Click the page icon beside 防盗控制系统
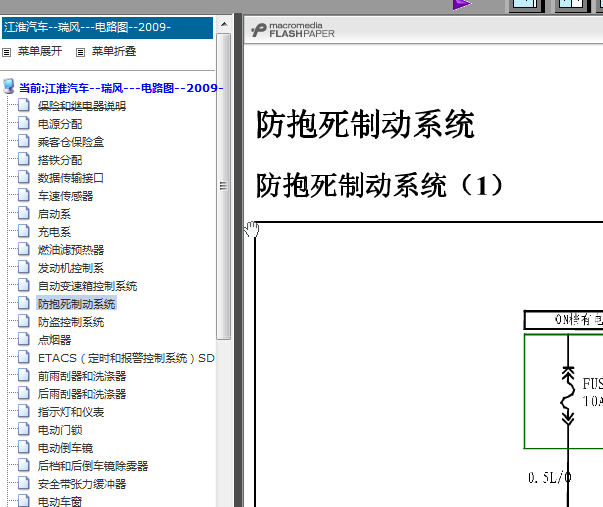This screenshot has height=507, width=603. pyautogui.click(x=24, y=321)
